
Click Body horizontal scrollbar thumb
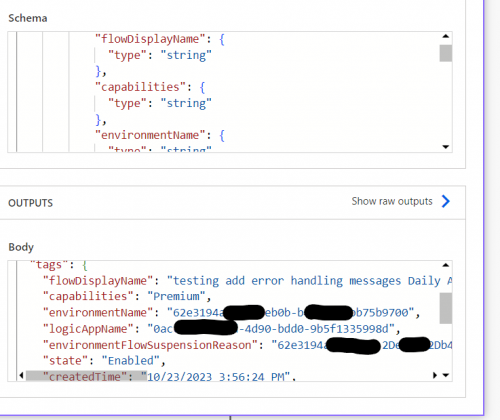(x=86, y=376)
